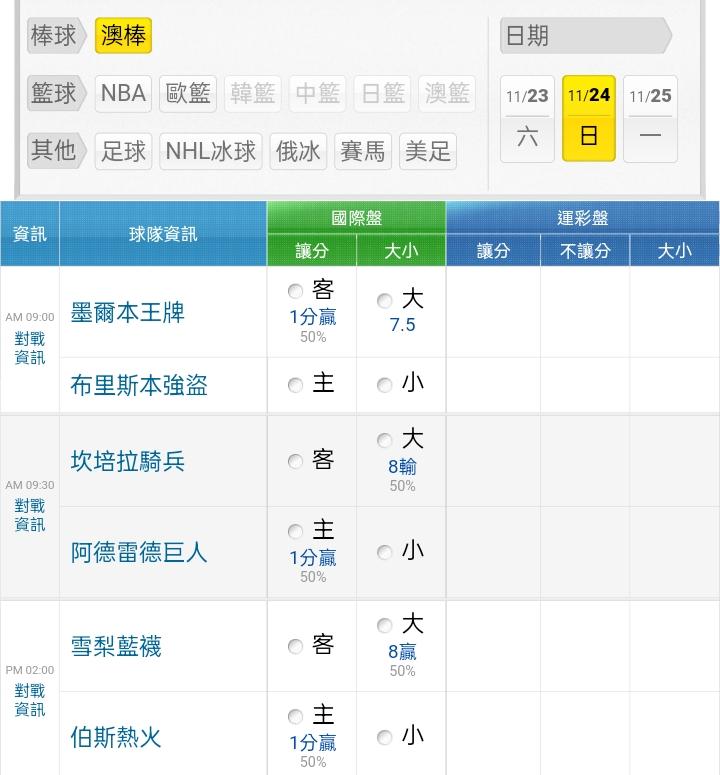Select 客 spread radio for 墨爾本王牌
The height and width of the screenshot is (775, 720).
click(295, 291)
